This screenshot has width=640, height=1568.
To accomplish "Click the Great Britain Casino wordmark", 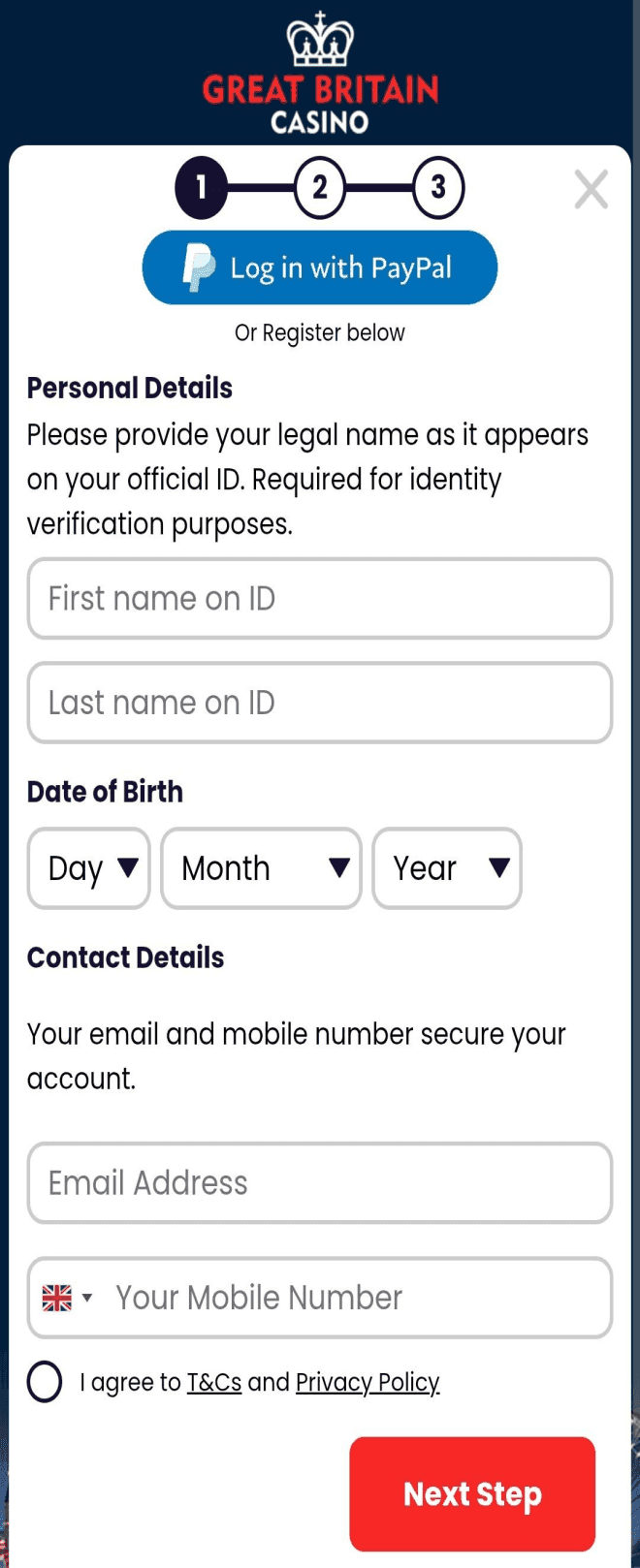I will [x=318, y=91].
